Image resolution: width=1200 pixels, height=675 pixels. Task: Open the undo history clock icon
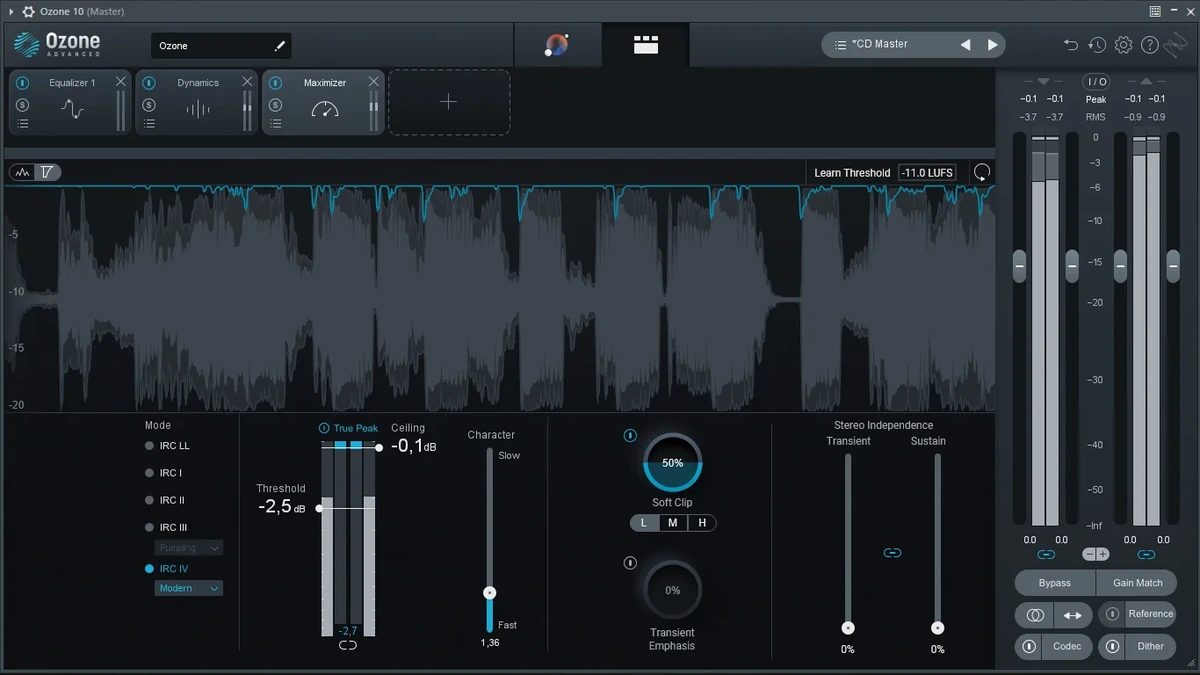[1097, 45]
